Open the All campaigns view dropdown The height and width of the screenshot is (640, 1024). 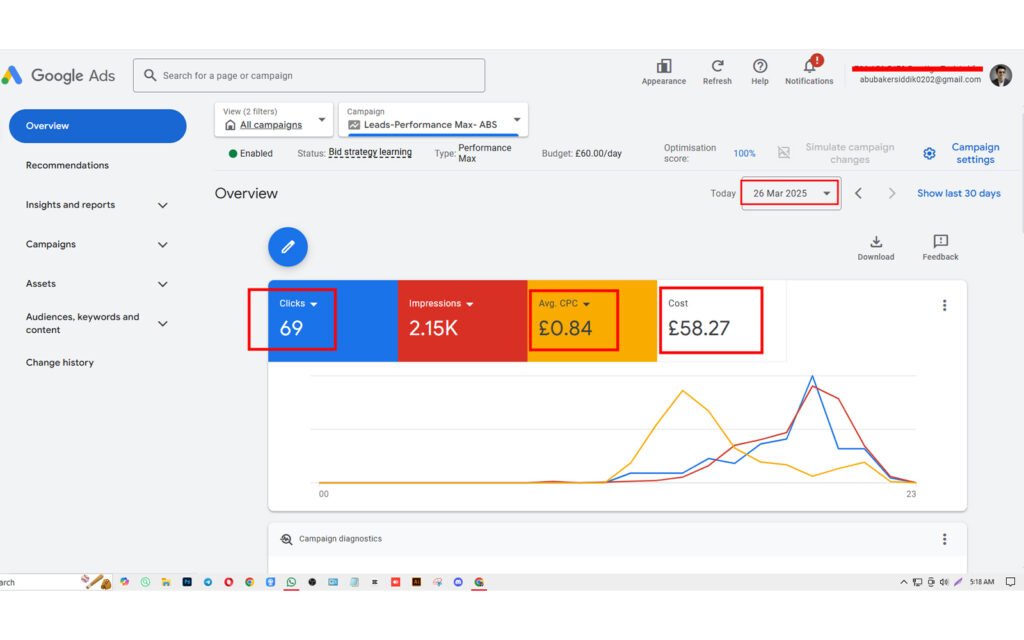(x=274, y=120)
